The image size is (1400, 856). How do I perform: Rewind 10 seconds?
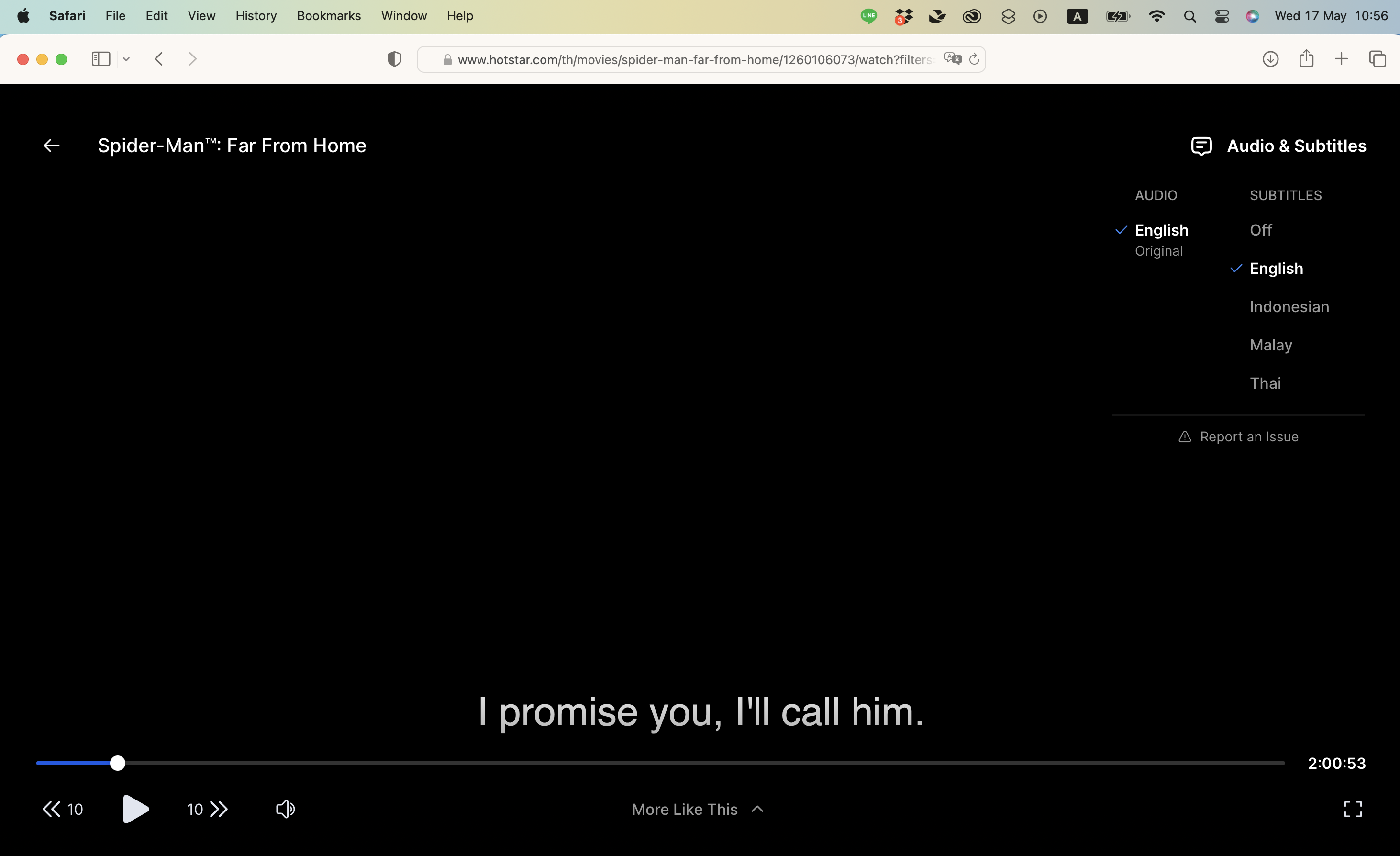[x=62, y=809]
